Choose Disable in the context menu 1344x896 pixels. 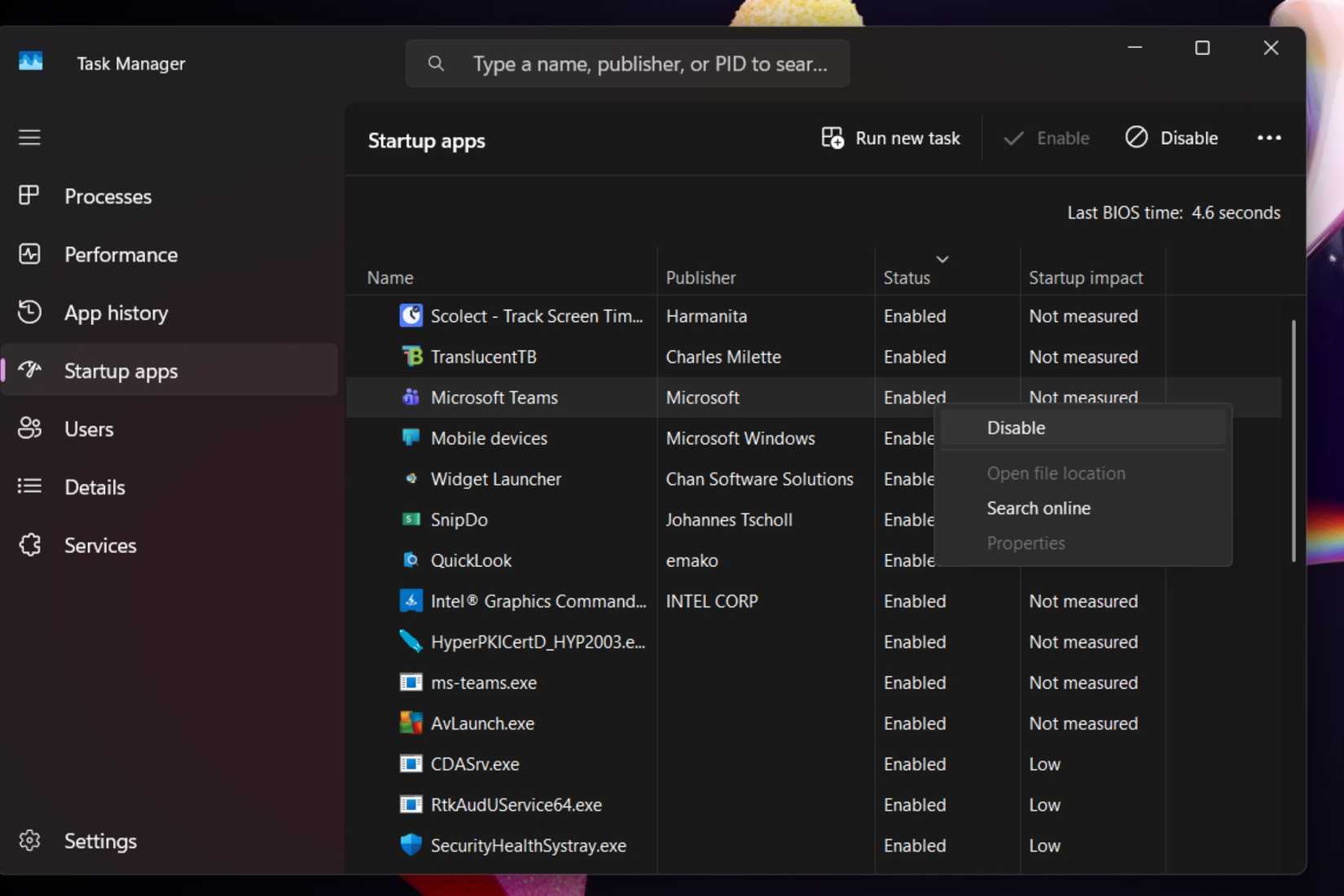[1083, 428]
